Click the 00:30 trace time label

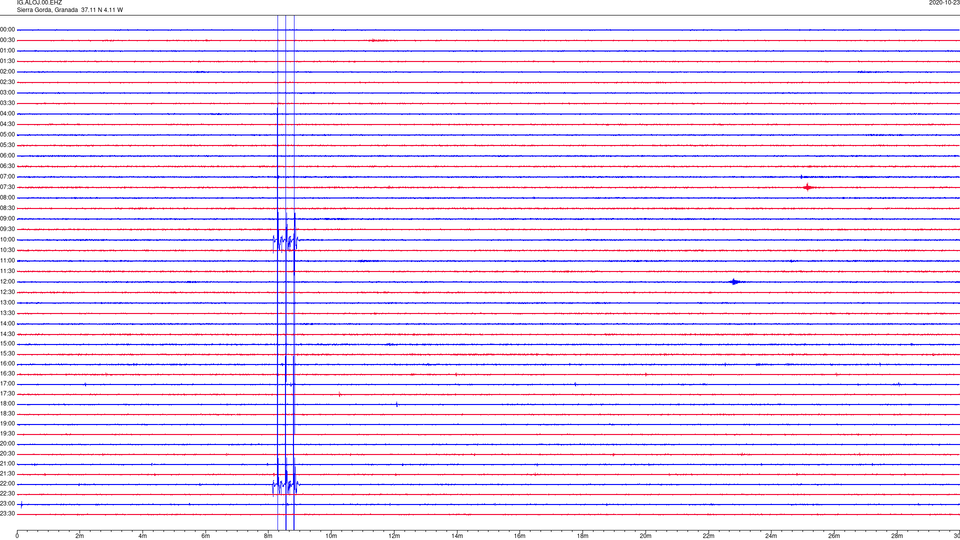(x=7, y=40)
